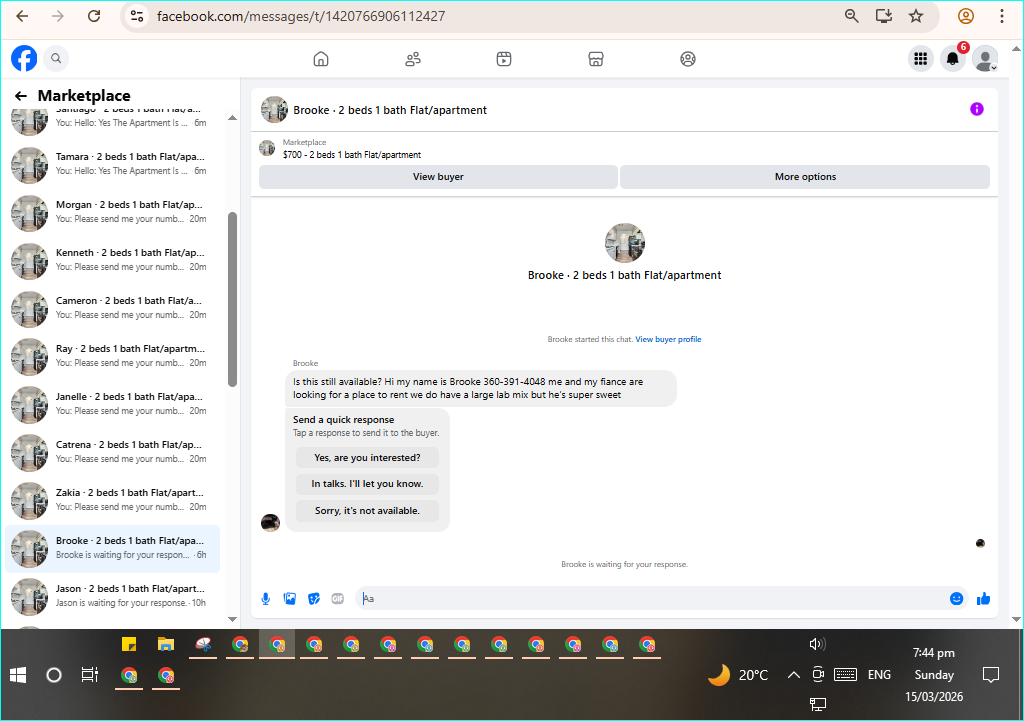Viewport: 1024px width, 721px height.
Task: Open the Facebook menu grid icon
Action: click(x=921, y=59)
